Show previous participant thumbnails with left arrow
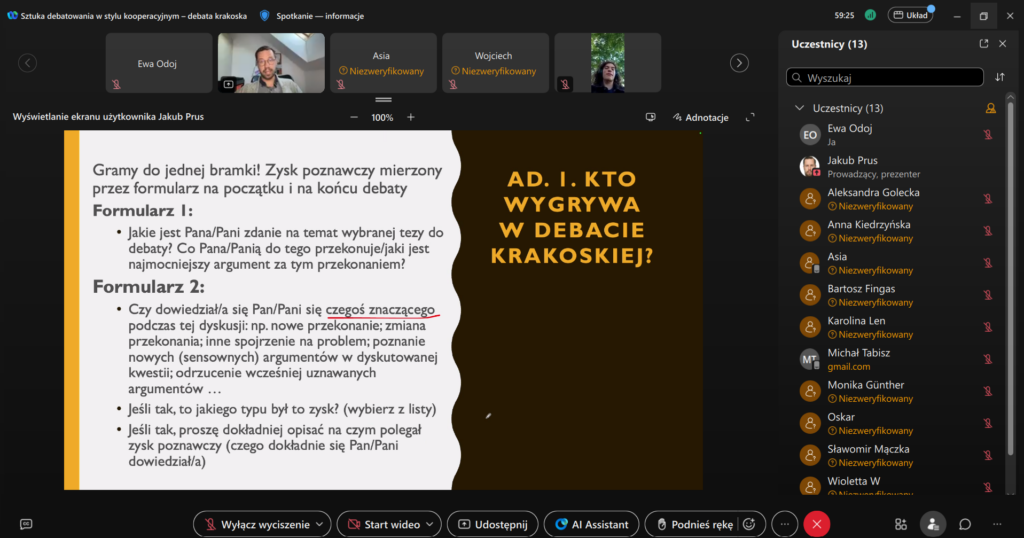 click(x=27, y=63)
